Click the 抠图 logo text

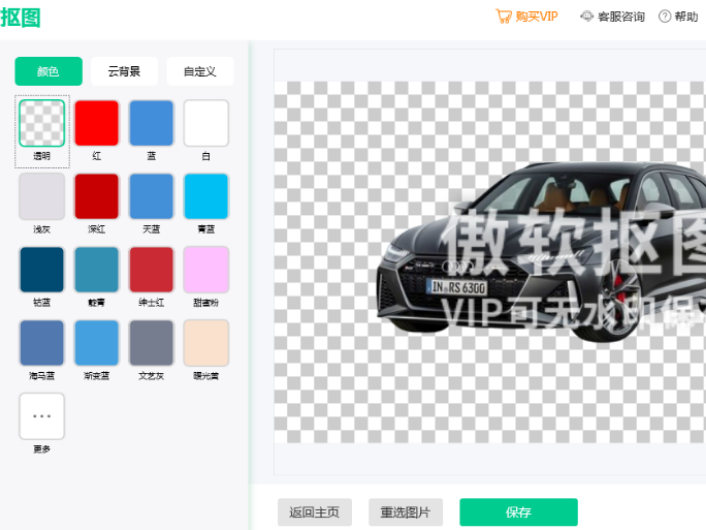(x=20, y=18)
